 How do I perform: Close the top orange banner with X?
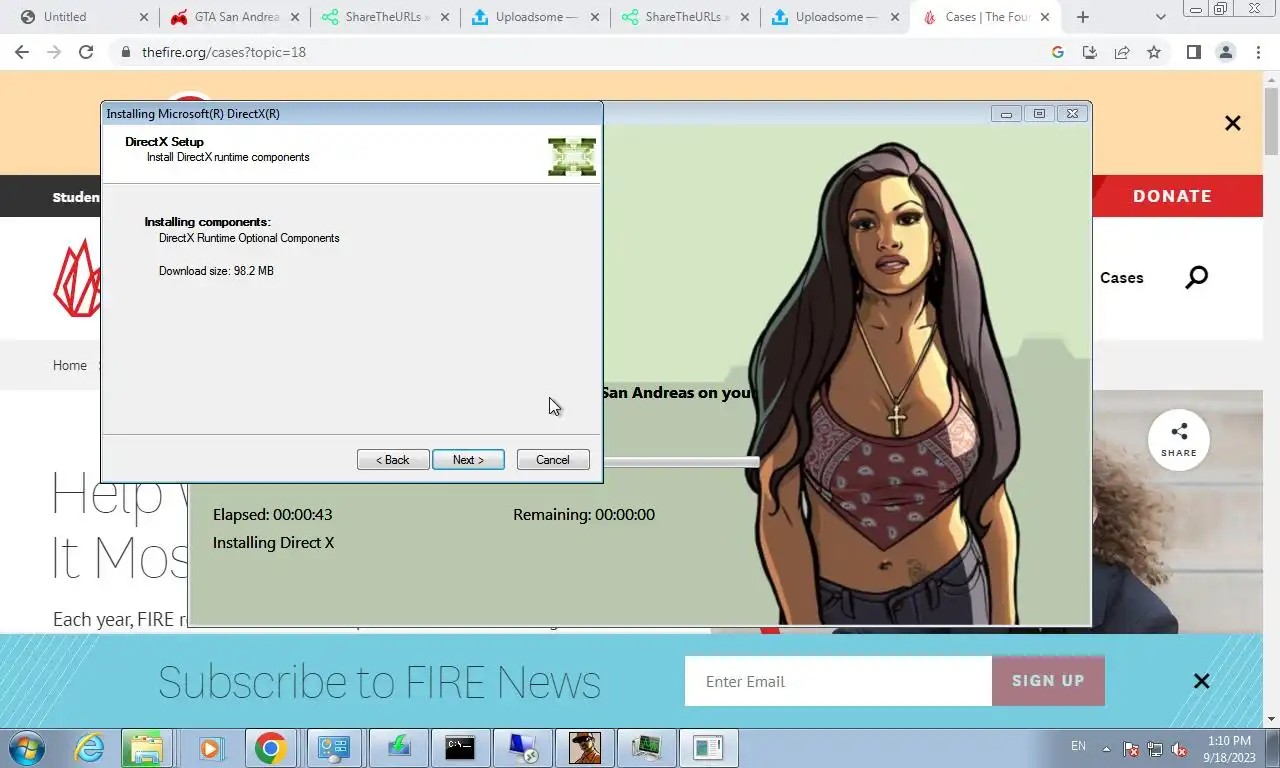point(1232,123)
